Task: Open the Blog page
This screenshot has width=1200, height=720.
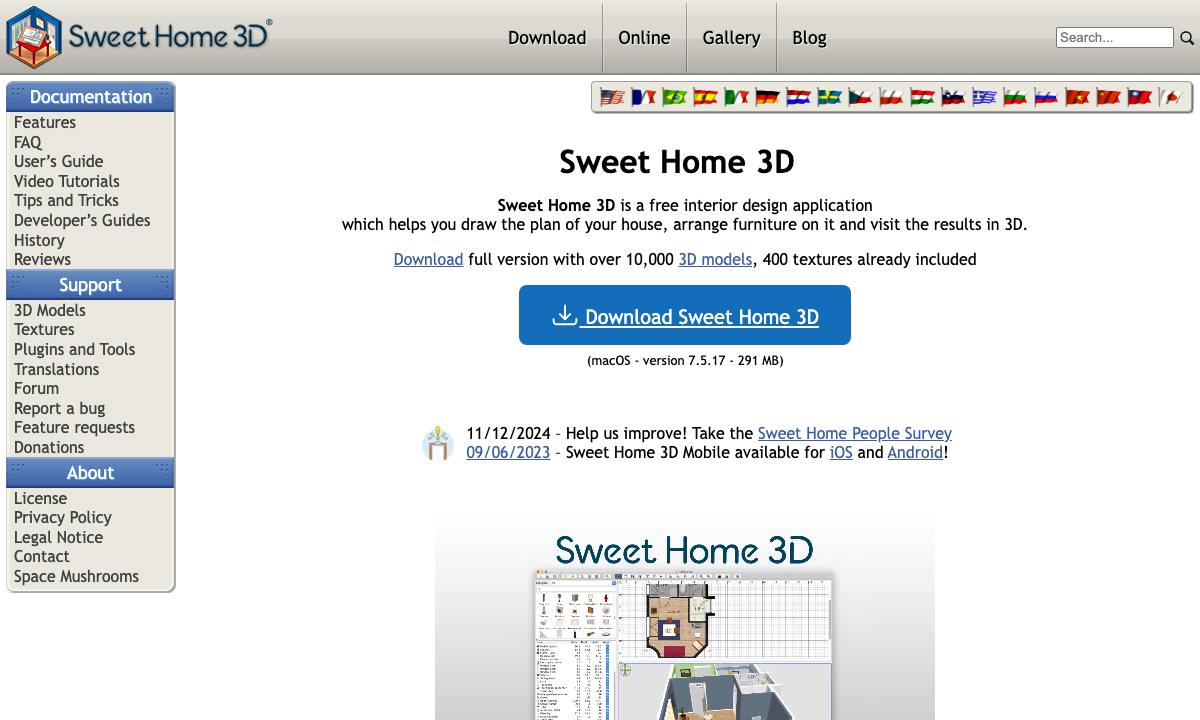Action: coord(809,37)
